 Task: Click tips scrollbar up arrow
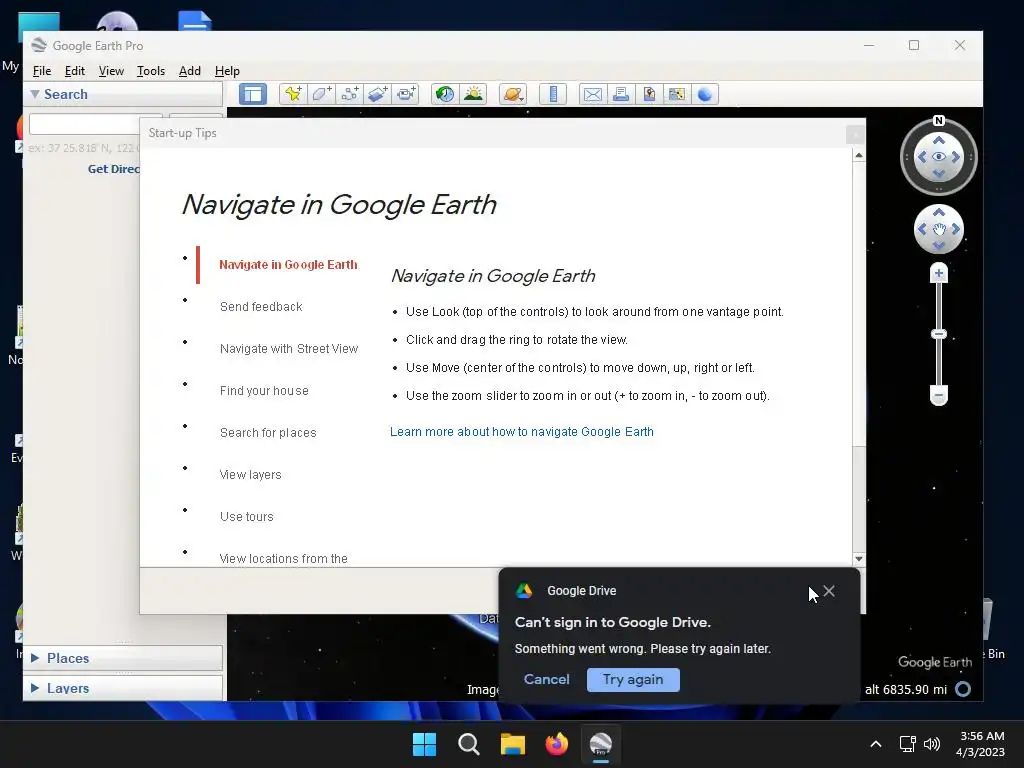click(x=859, y=155)
